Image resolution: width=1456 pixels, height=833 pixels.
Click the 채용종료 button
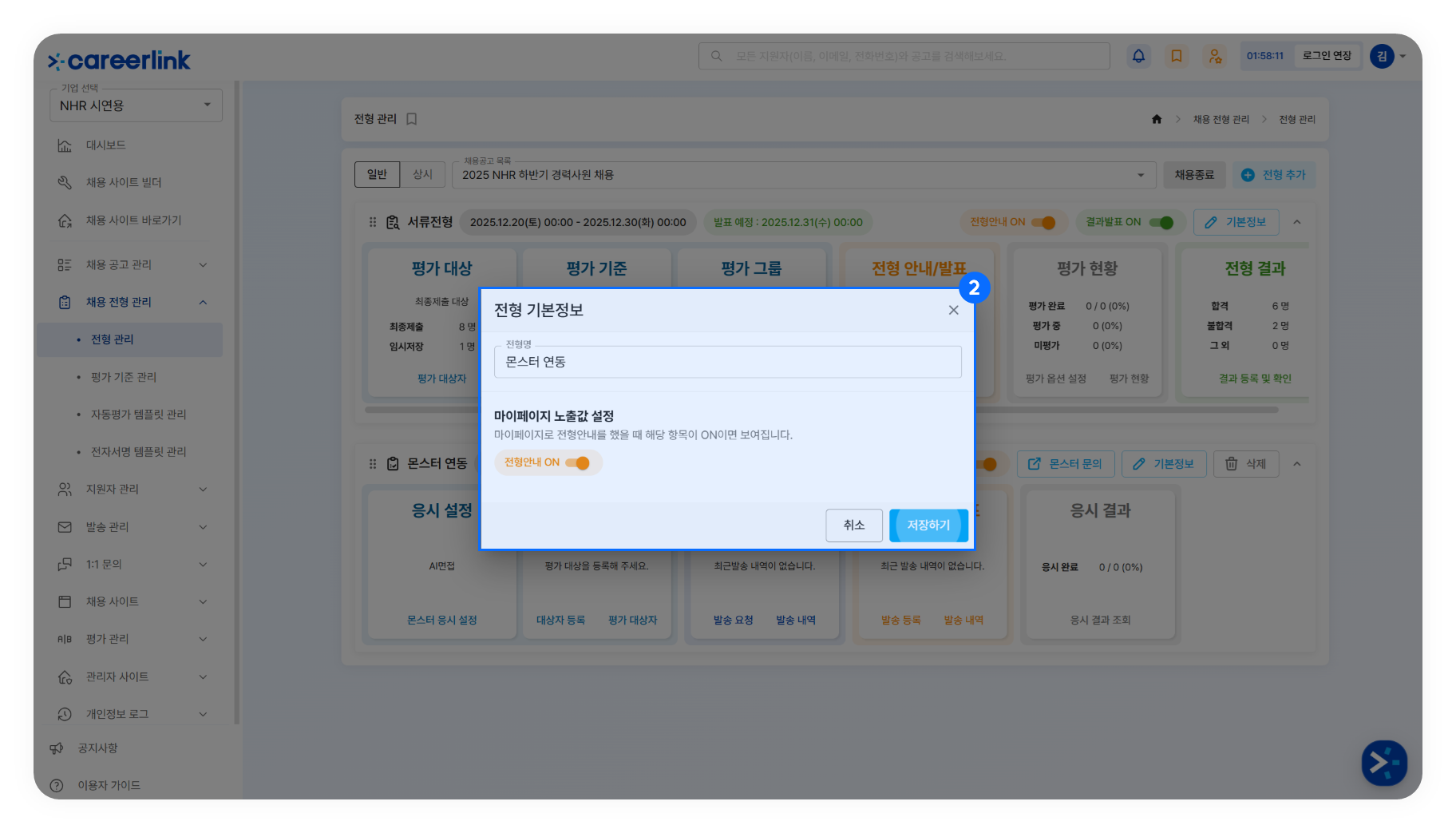[x=1194, y=175]
